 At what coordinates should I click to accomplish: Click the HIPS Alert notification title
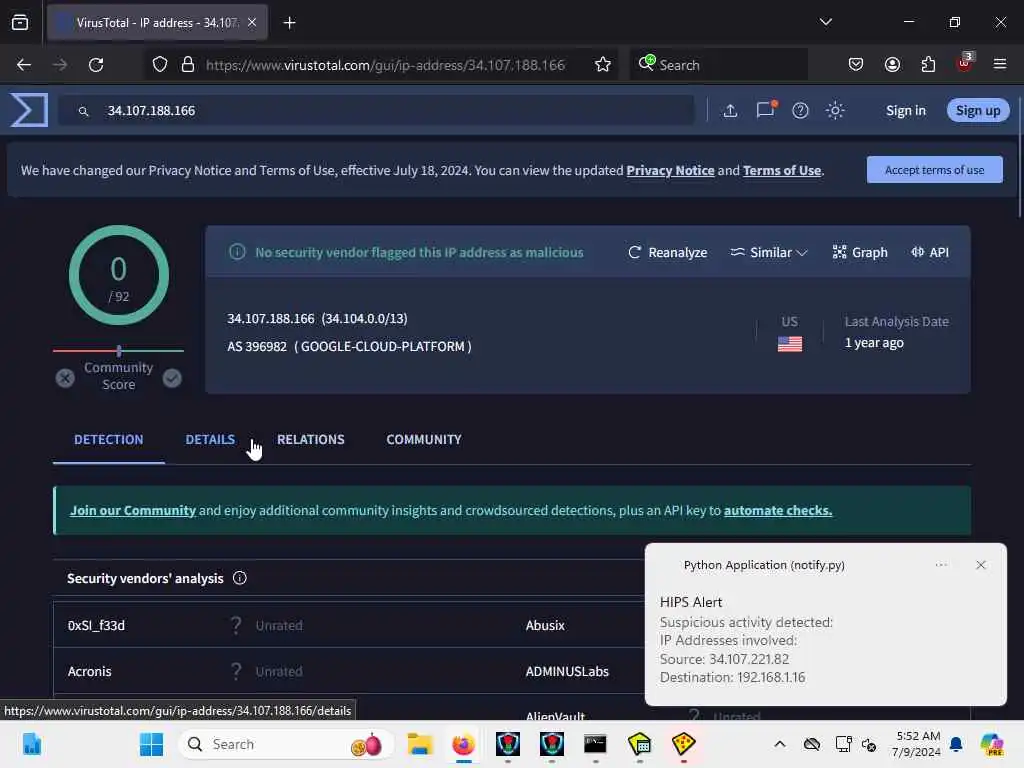click(691, 601)
